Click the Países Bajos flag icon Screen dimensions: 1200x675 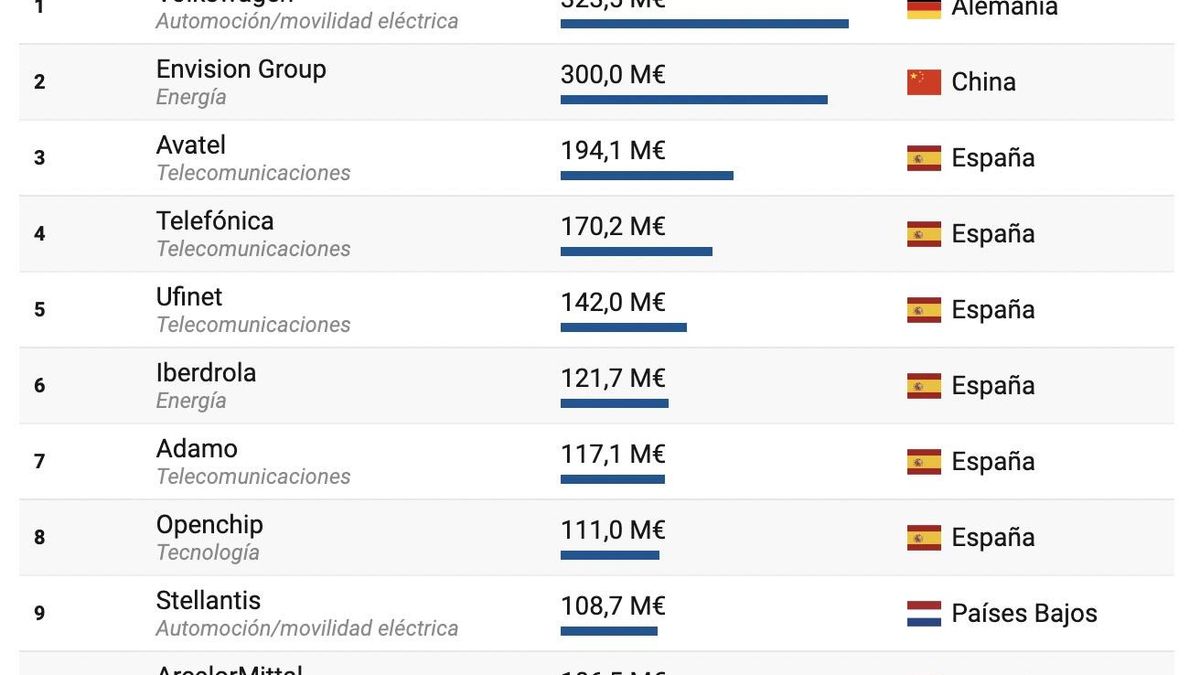(x=923, y=614)
